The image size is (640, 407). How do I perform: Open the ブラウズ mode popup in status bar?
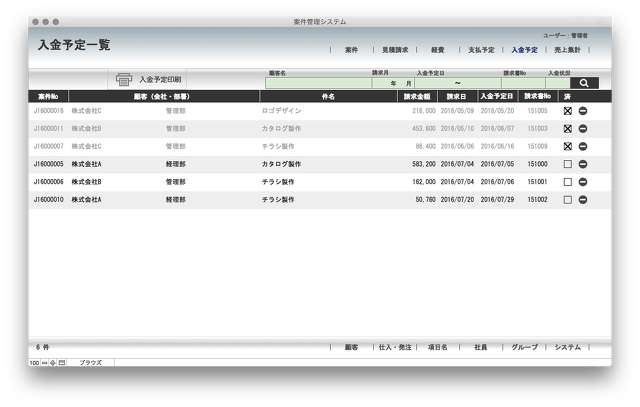[x=91, y=362]
